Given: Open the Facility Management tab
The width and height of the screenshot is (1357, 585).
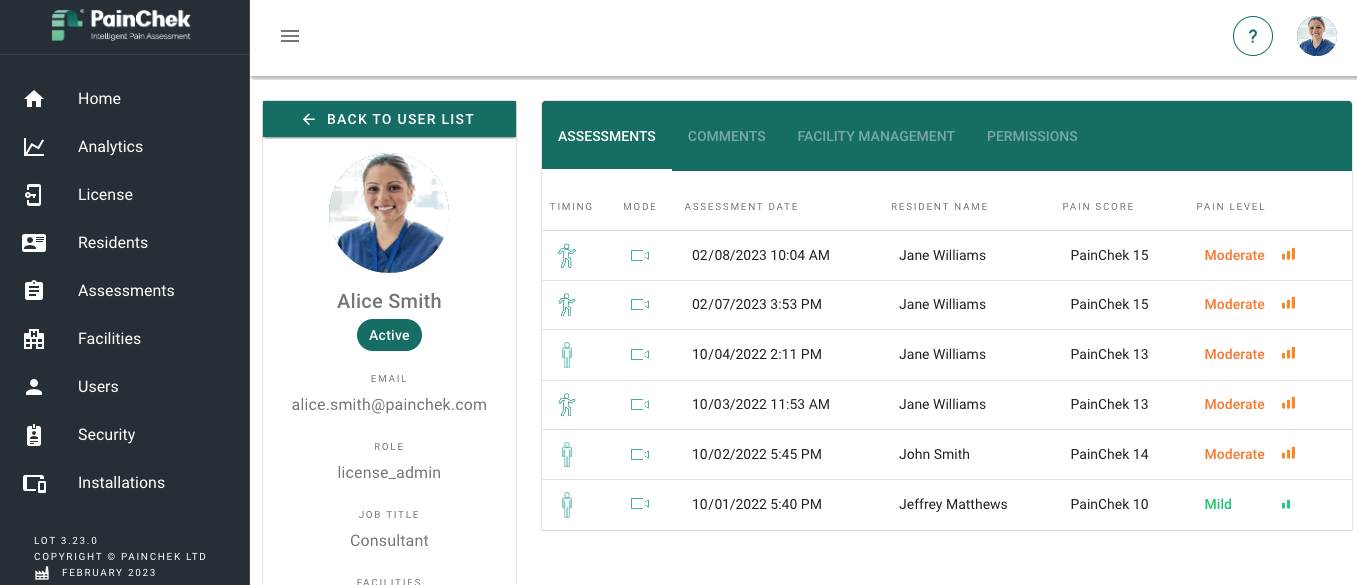Looking at the screenshot, I should [x=876, y=136].
